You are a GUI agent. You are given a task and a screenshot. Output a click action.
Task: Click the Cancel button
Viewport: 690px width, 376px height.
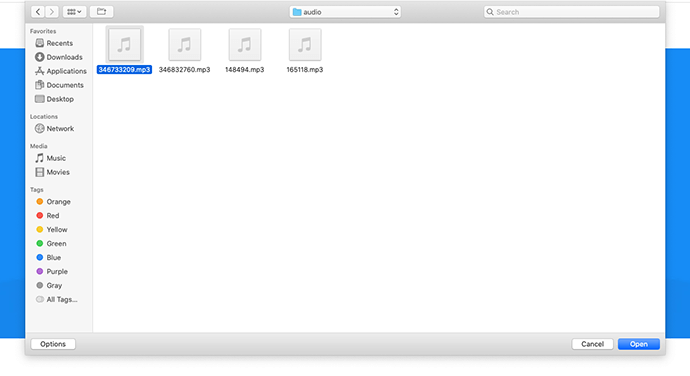click(592, 344)
